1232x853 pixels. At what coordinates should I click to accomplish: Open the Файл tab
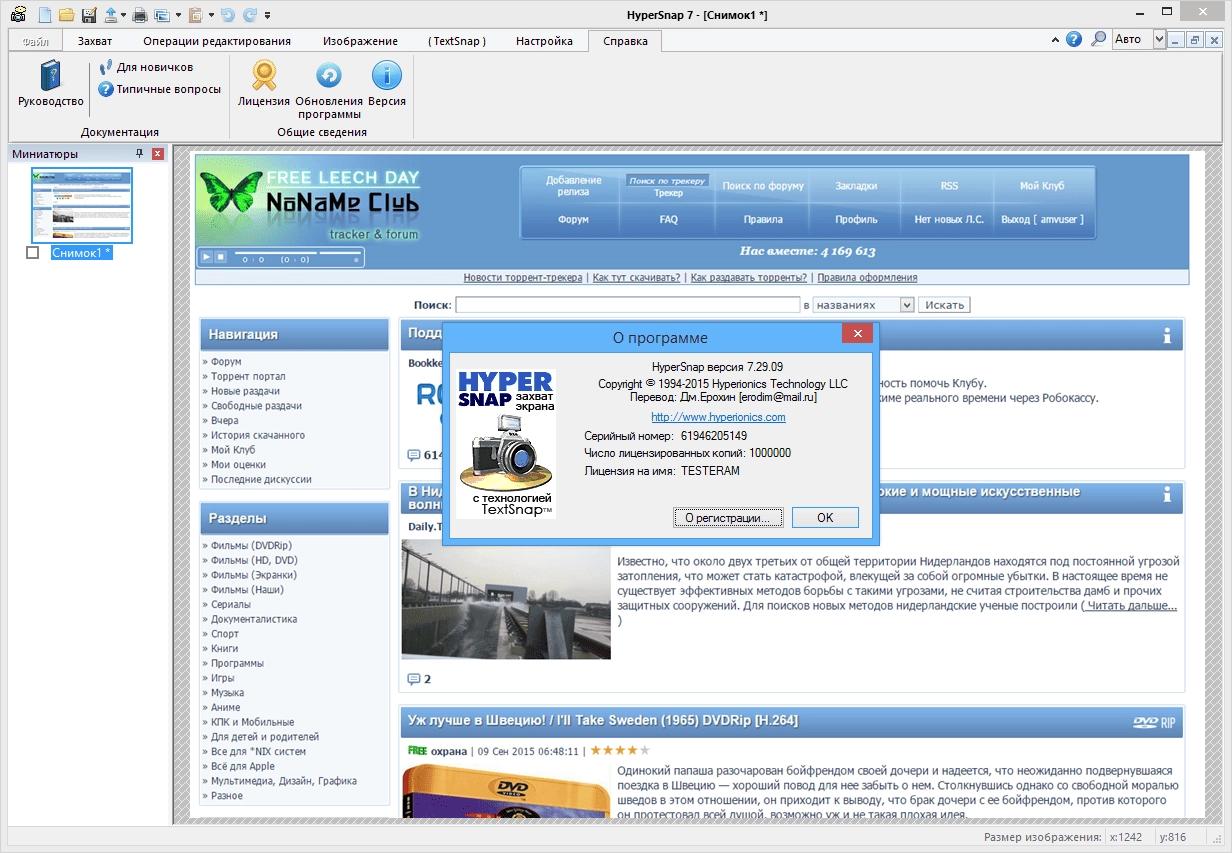tap(36, 41)
